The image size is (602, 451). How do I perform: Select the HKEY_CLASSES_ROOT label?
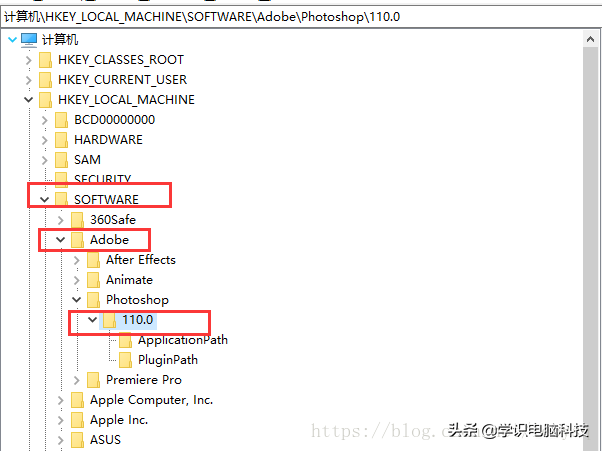point(121,60)
